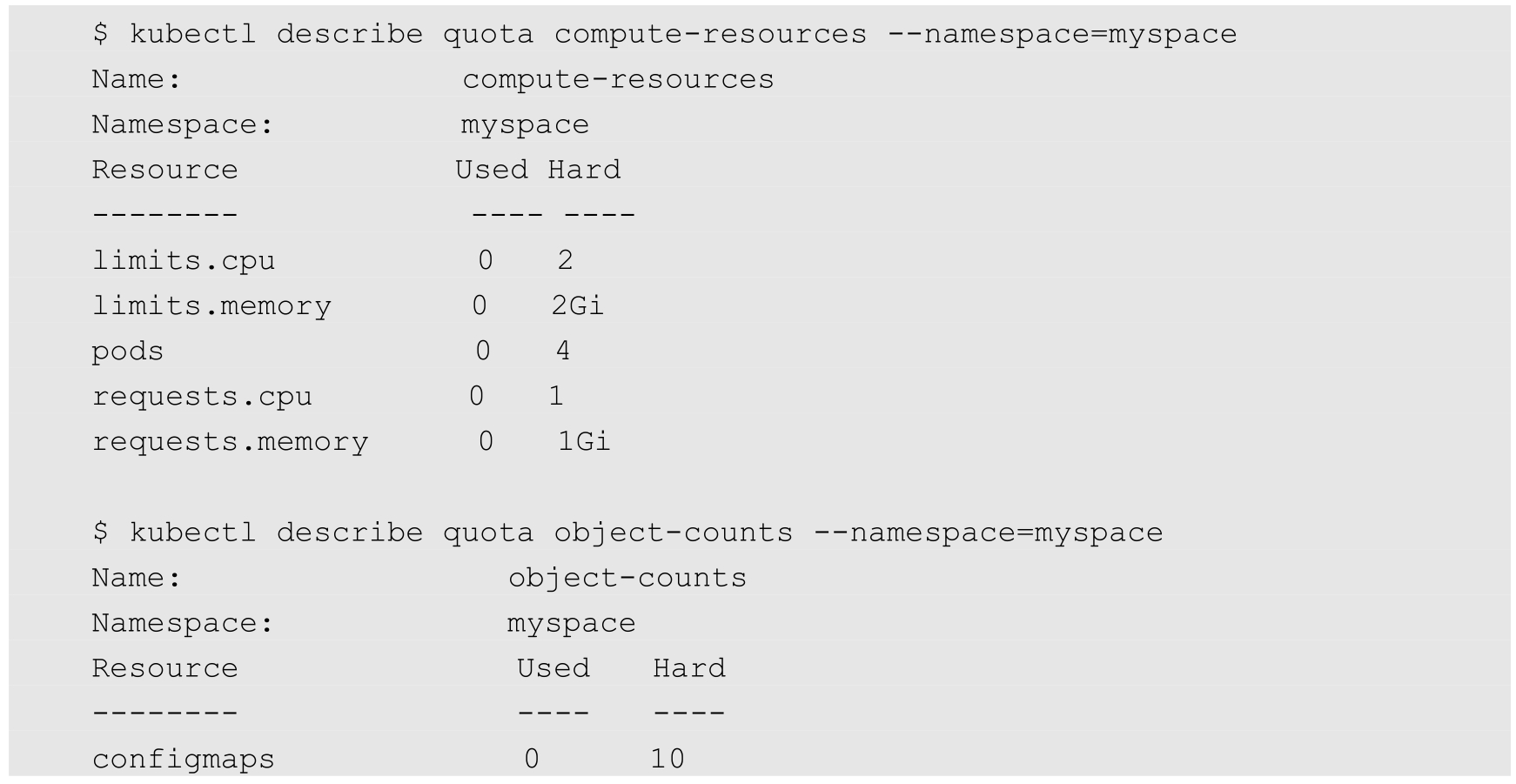The image size is (1516, 784).
Task: Click the limits.cpu resource label
Action: 184,260
